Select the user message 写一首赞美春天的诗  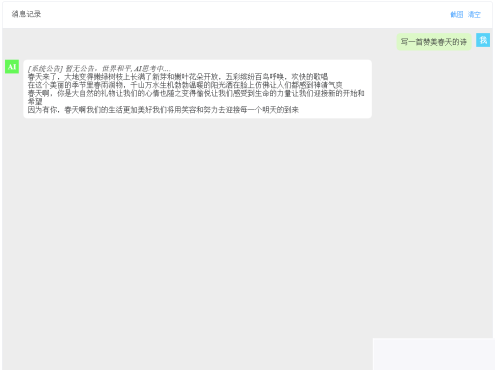[434, 42]
